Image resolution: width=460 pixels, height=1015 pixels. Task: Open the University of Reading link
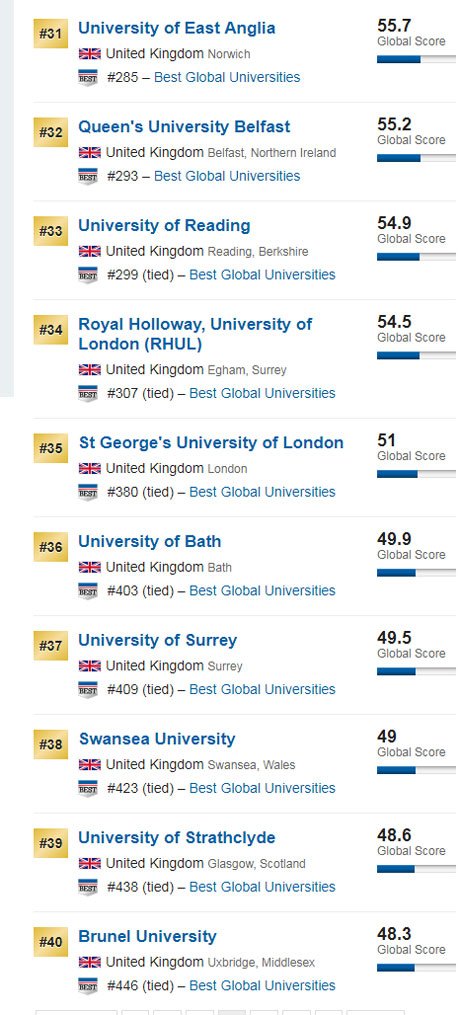(x=164, y=226)
